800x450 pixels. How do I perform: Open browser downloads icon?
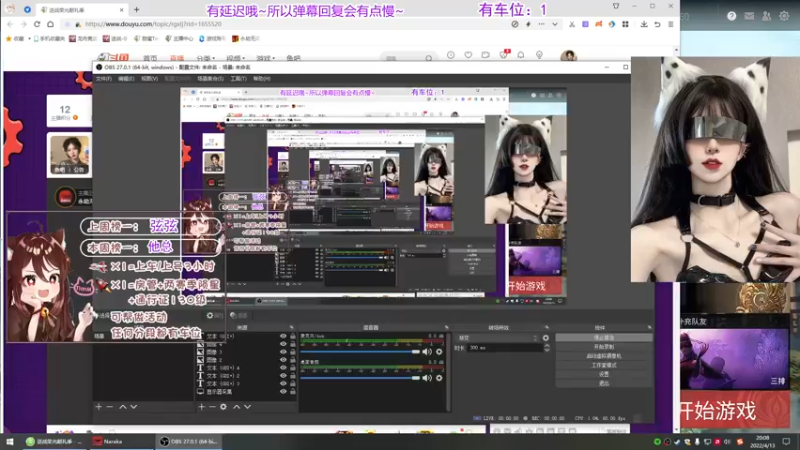point(644,24)
